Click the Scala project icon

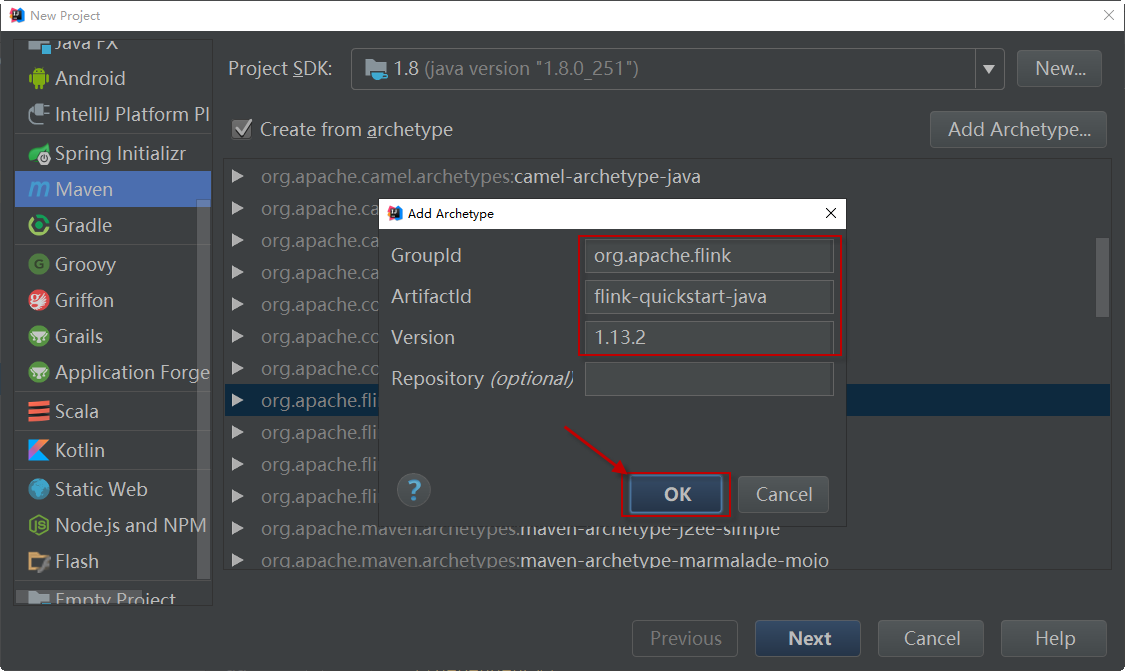39,411
